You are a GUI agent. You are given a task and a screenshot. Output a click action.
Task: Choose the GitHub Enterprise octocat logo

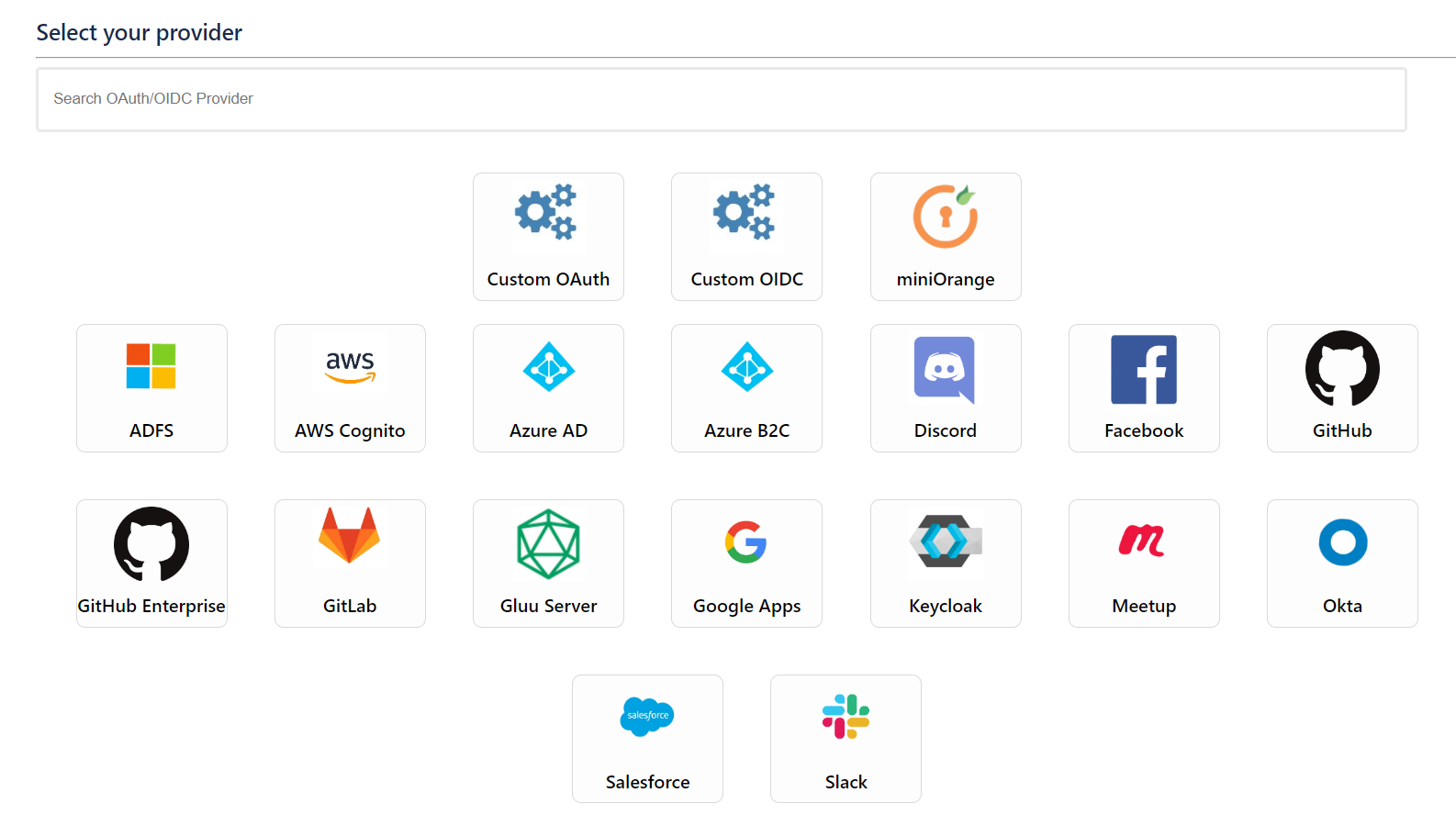(x=151, y=544)
